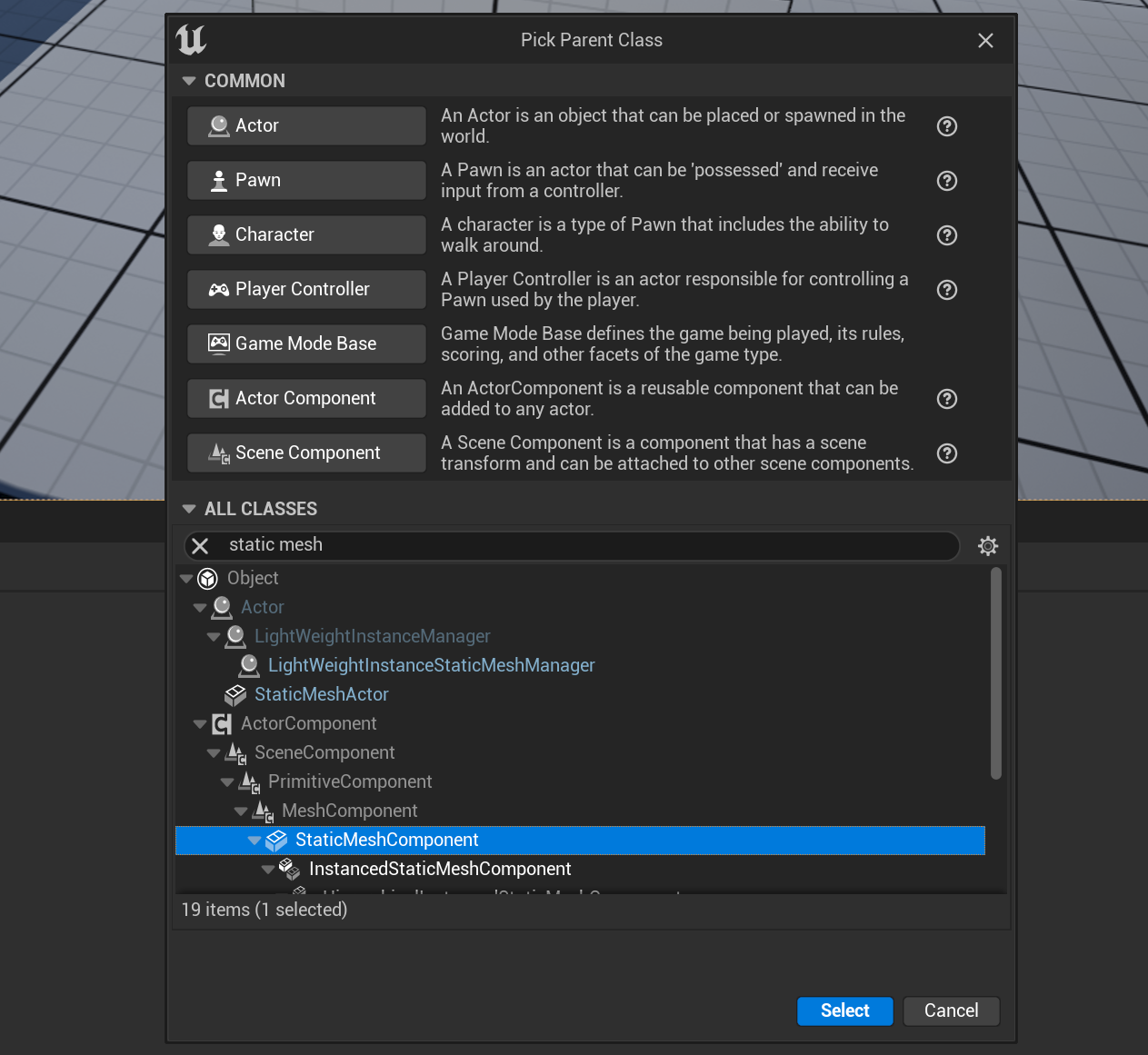The width and height of the screenshot is (1148, 1055).
Task: Choose Scene Component as parent class
Action: click(306, 453)
